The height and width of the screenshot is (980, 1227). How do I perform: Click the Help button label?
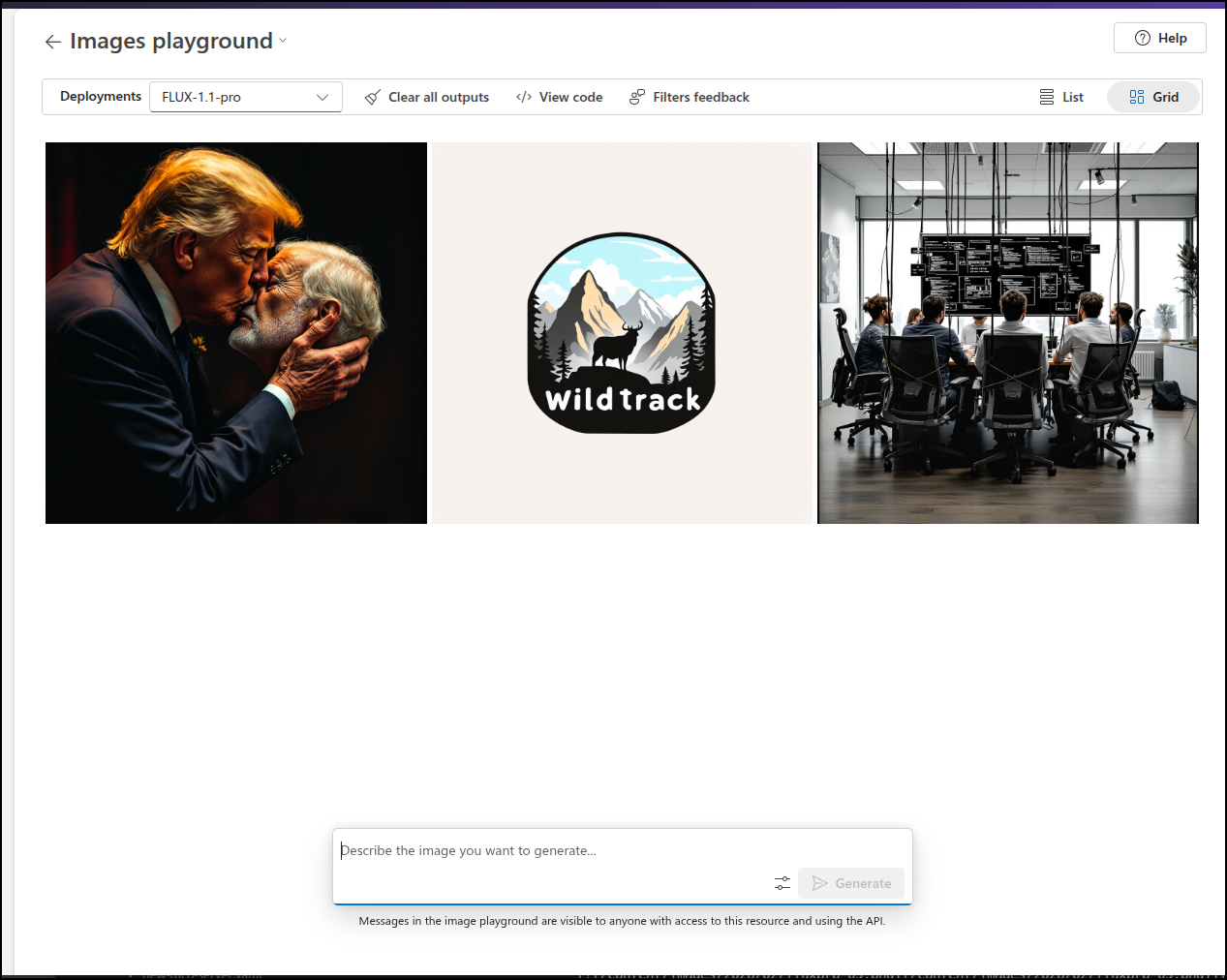1172,38
